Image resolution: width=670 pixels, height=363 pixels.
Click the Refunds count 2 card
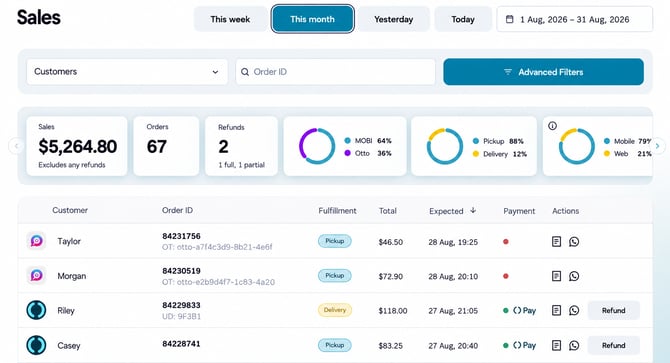(241, 146)
